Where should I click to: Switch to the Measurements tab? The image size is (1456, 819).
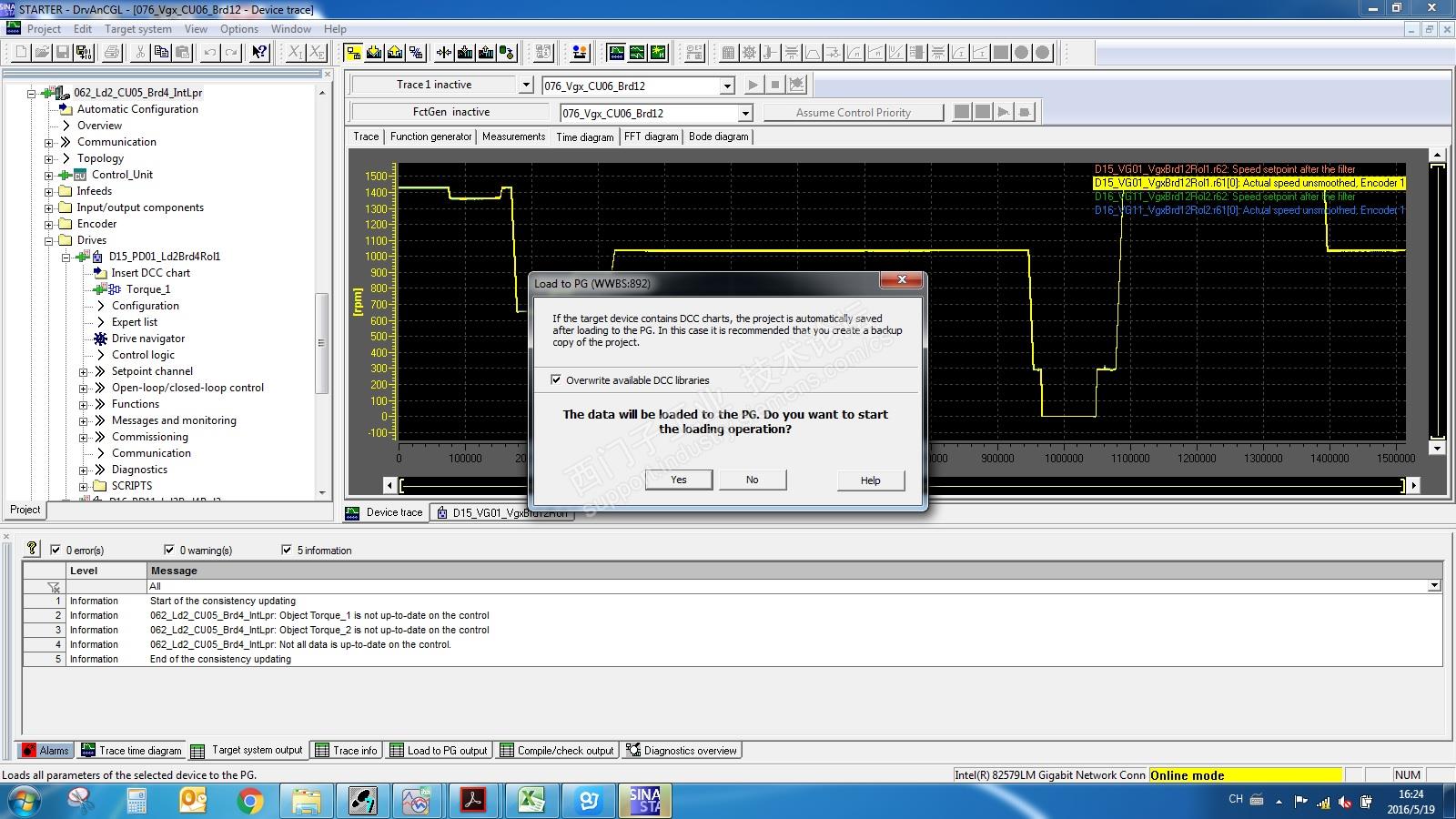[x=514, y=136]
